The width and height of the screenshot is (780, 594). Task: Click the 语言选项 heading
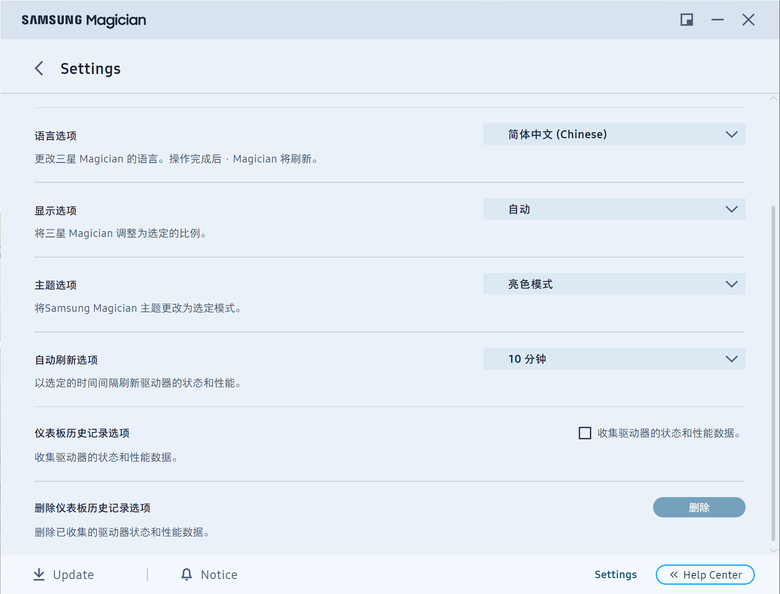[55, 136]
